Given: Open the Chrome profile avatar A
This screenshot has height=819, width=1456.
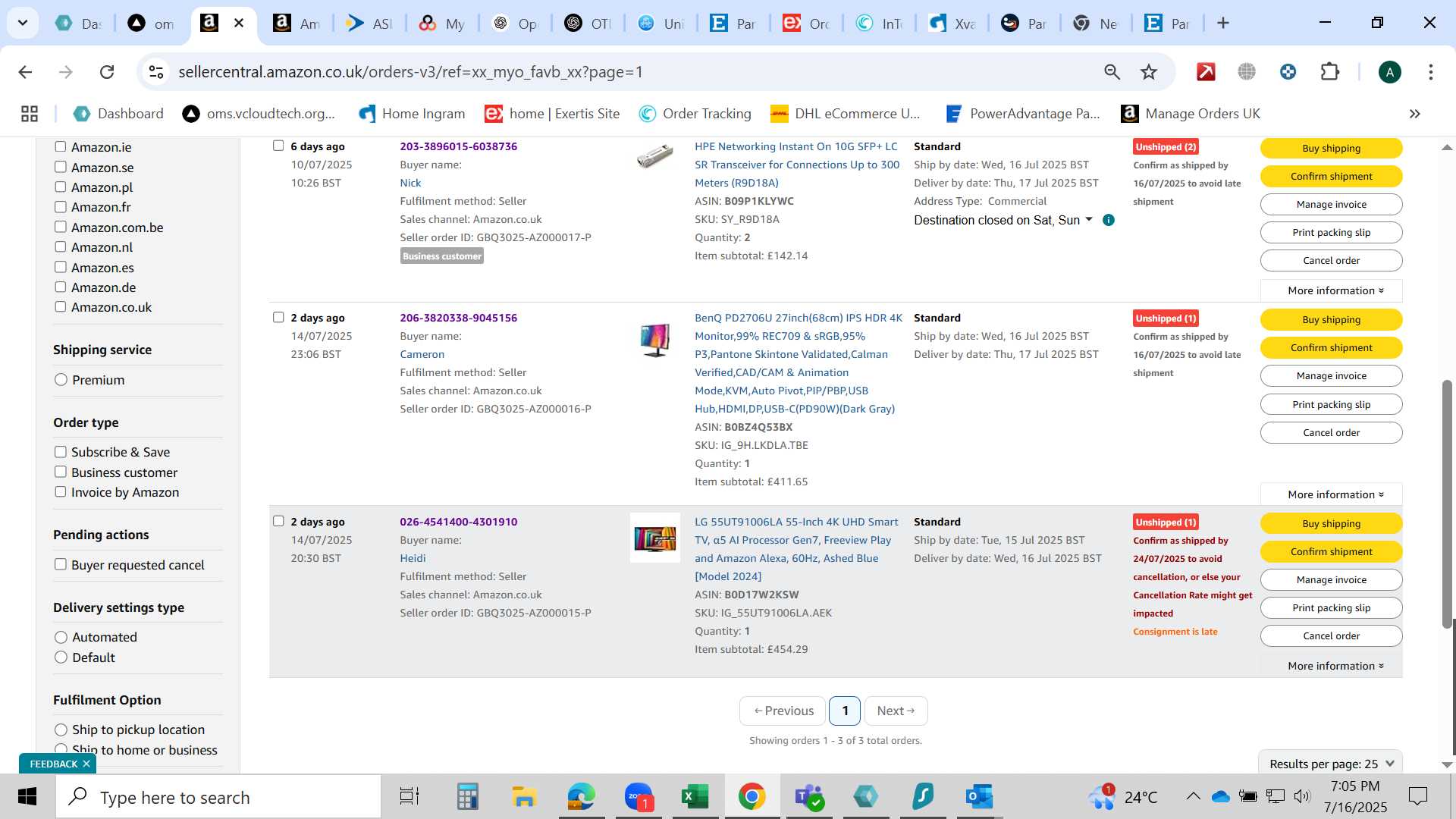Looking at the screenshot, I should coord(1389,72).
